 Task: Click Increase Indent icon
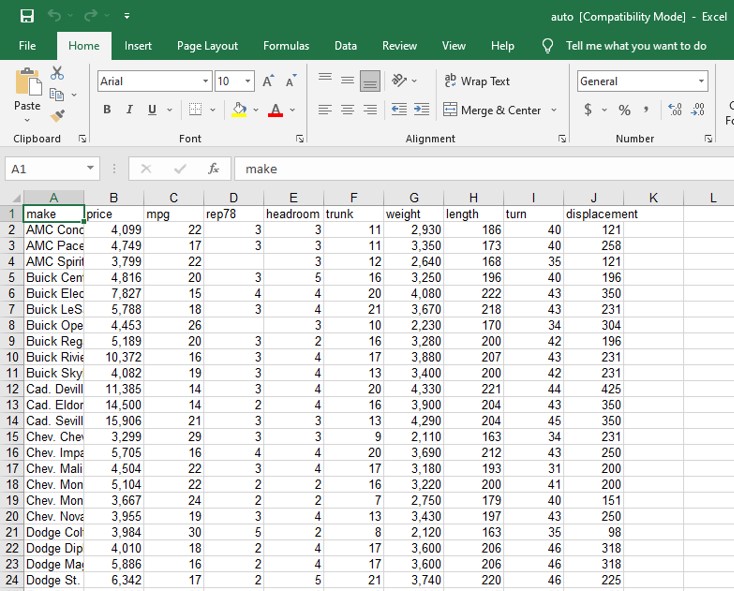click(421, 110)
